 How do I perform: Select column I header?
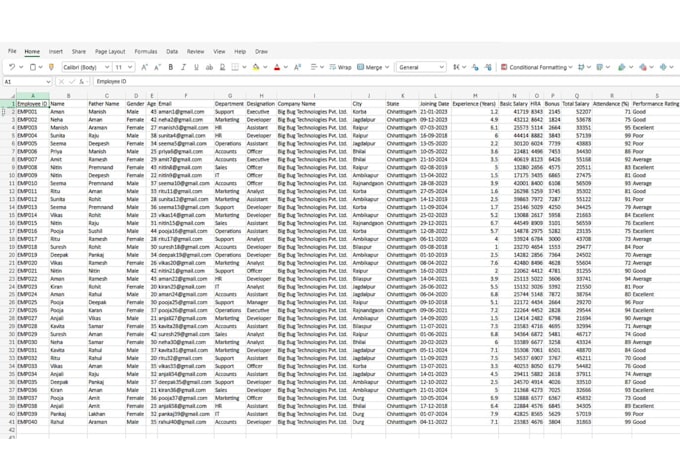coord(314,95)
